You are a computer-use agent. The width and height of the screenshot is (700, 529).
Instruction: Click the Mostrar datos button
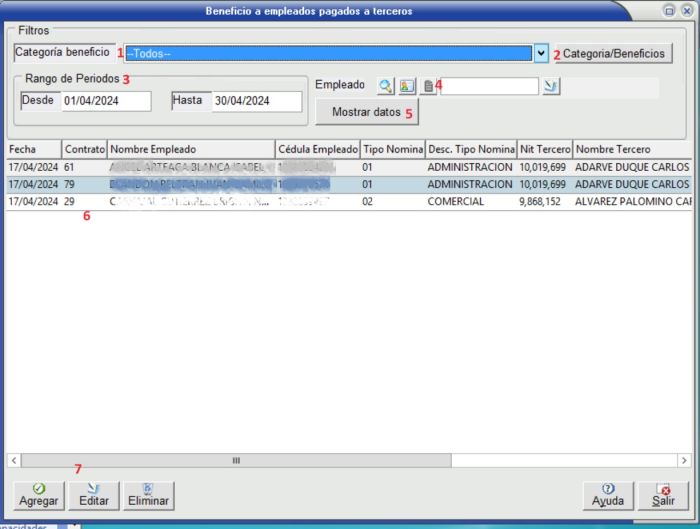click(366, 113)
